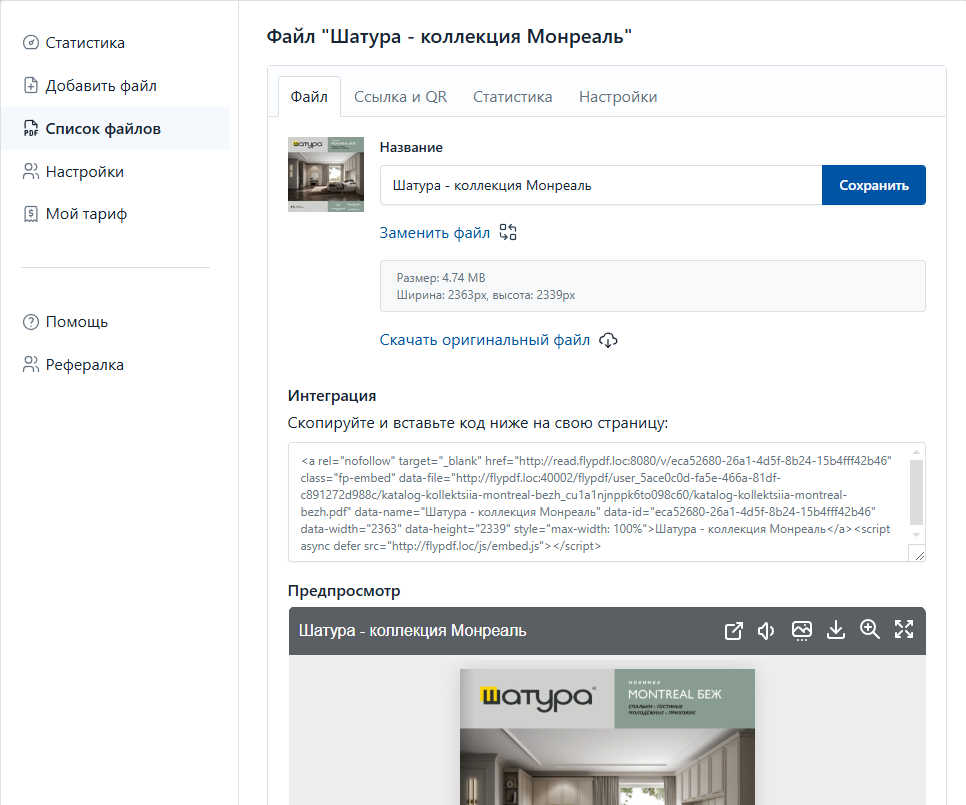Click the Сохранить button
This screenshot has height=805, width=966.
[x=874, y=185]
